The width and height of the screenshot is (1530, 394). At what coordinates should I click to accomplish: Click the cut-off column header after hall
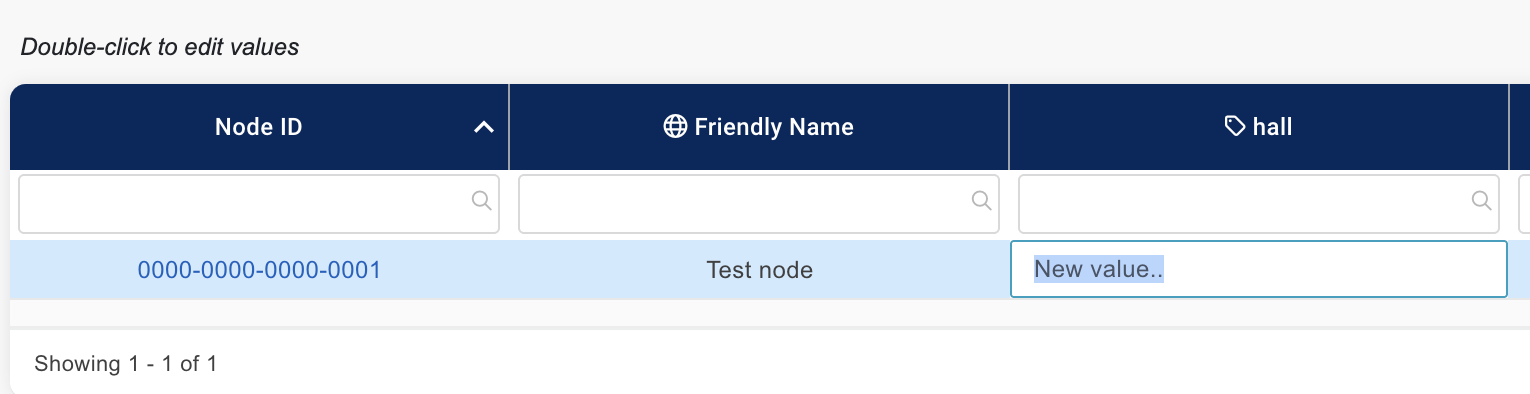pyautogui.click(x=1520, y=127)
